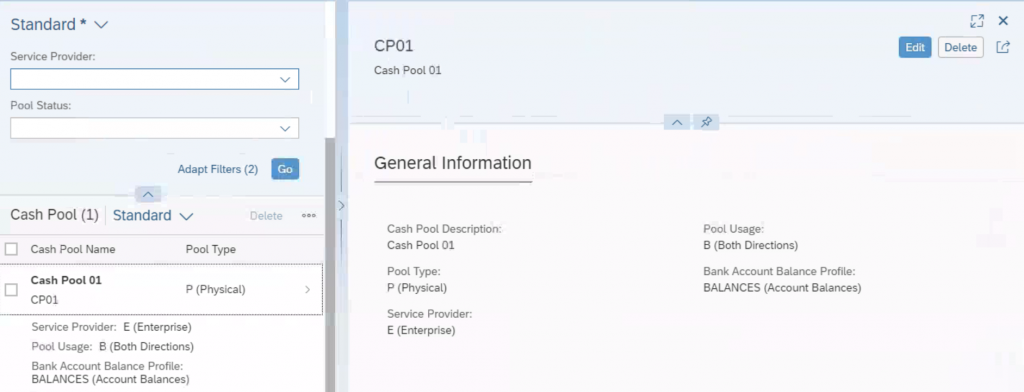Click BALANCES (Account Balances) in General Information
The width and height of the screenshot is (1024, 392).
pos(782,287)
